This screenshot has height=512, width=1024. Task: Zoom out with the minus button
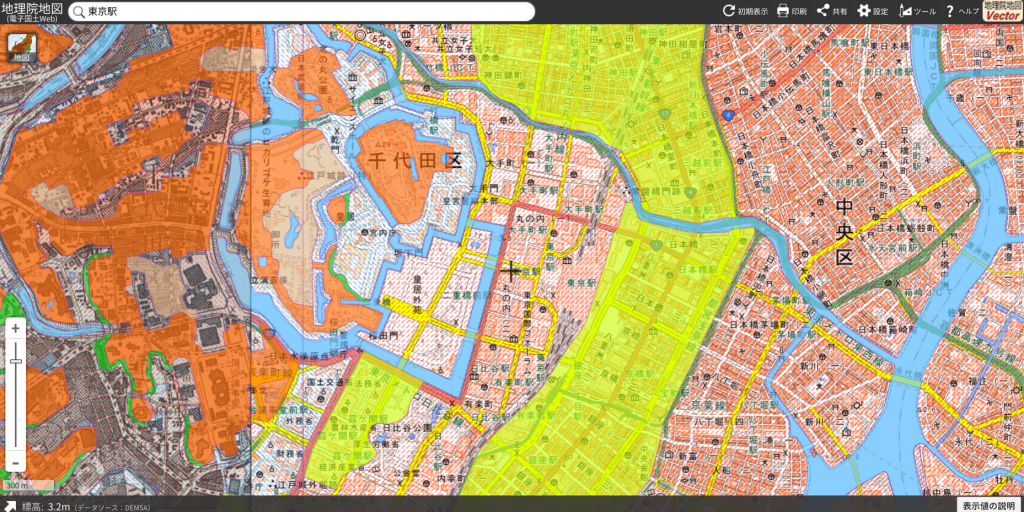coord(15,462)
